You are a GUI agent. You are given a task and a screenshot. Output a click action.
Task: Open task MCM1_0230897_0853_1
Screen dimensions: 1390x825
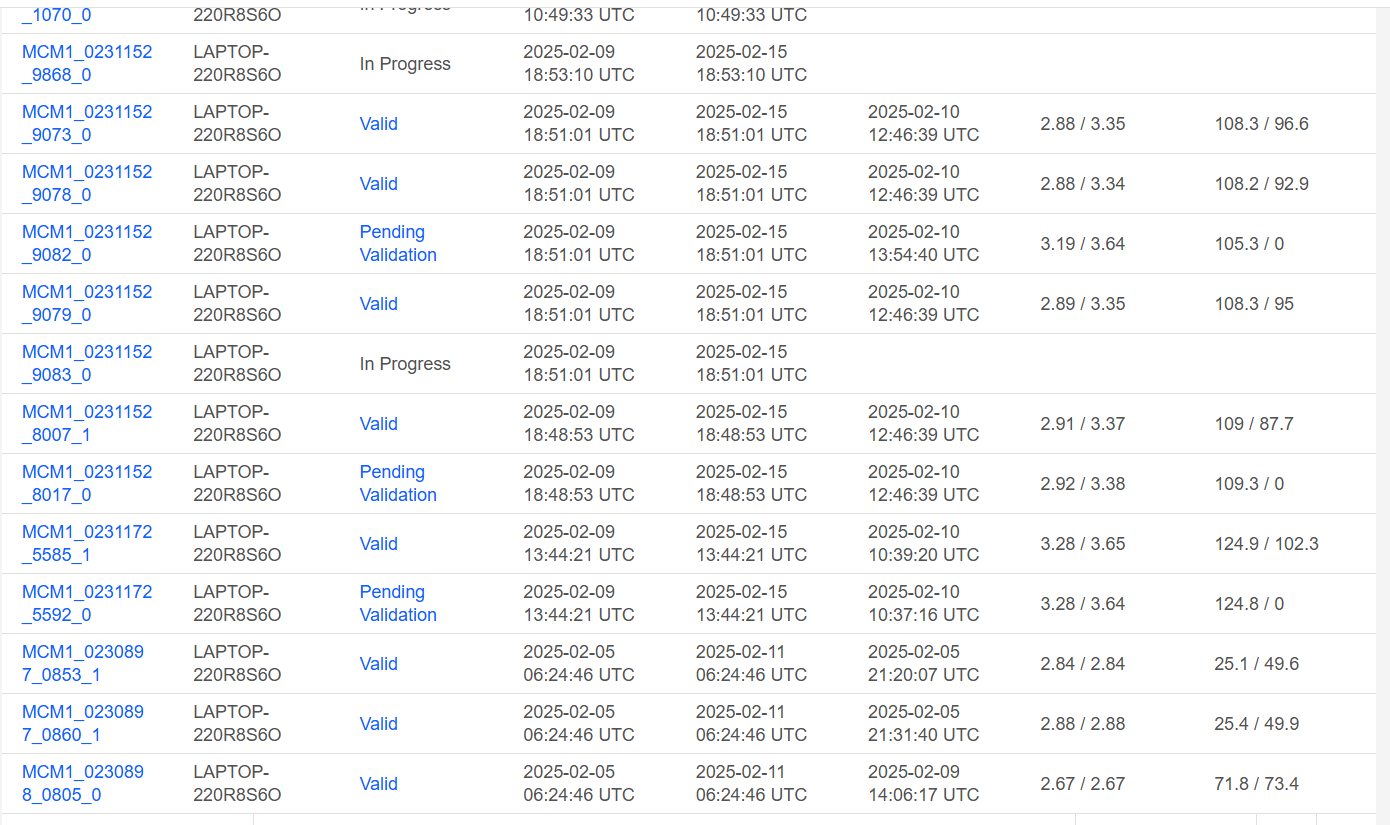pyautogui.click(x=82, y=663)
